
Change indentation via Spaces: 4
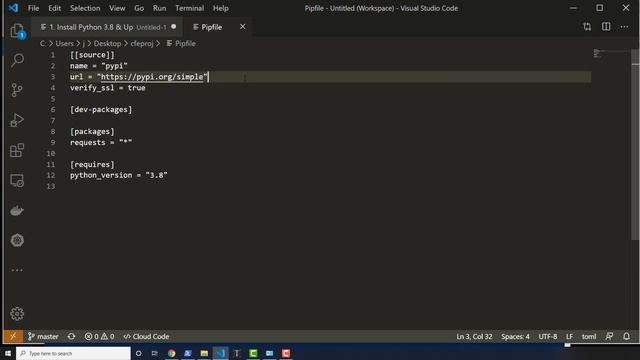point(515,336)
